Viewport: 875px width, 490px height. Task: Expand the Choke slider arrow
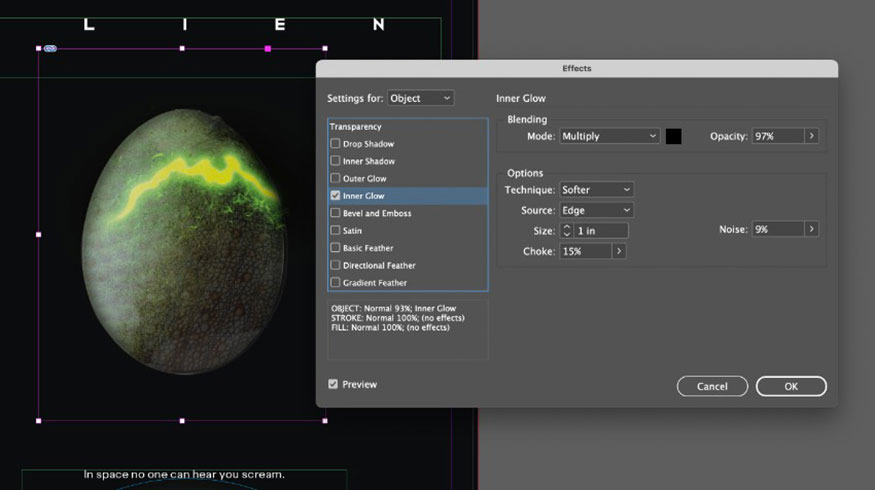[x=618, y=251]
